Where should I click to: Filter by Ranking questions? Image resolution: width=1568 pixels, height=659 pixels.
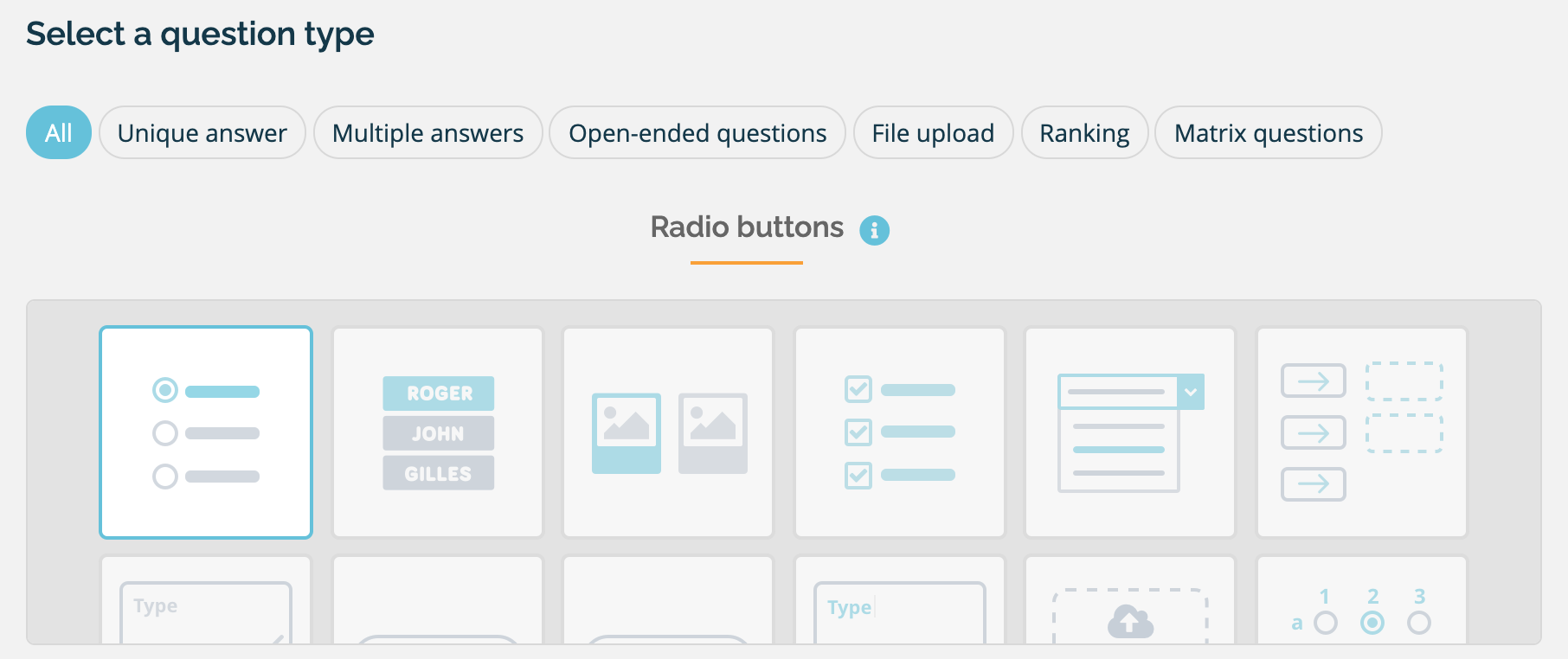click(1084, 133)
